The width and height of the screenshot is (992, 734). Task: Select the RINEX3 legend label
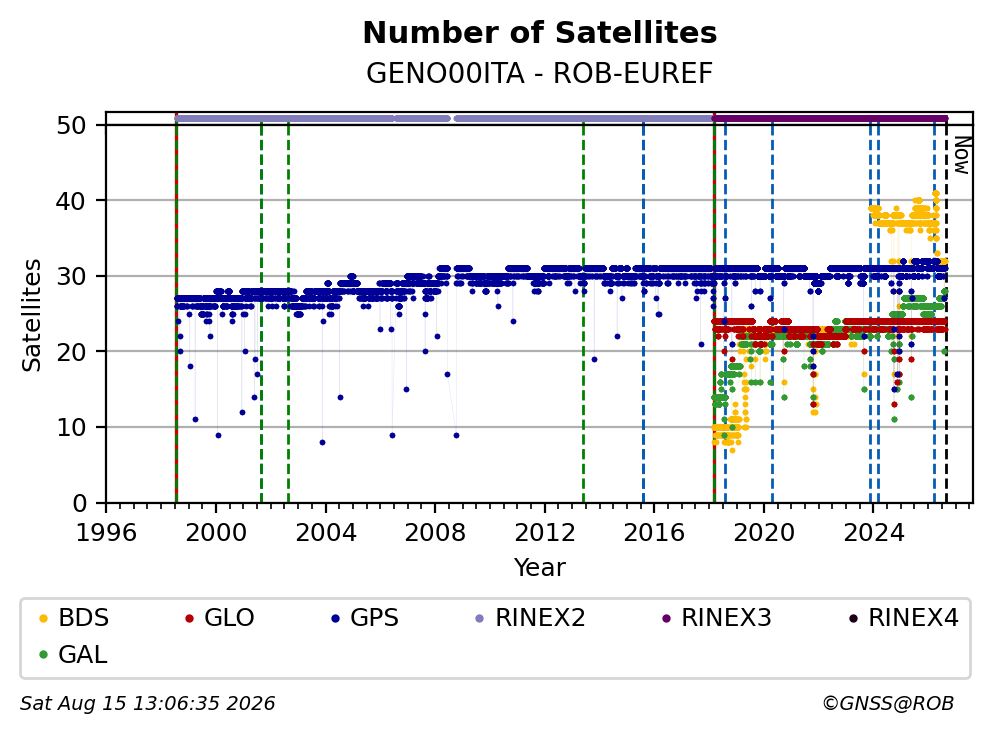(726, 618)
